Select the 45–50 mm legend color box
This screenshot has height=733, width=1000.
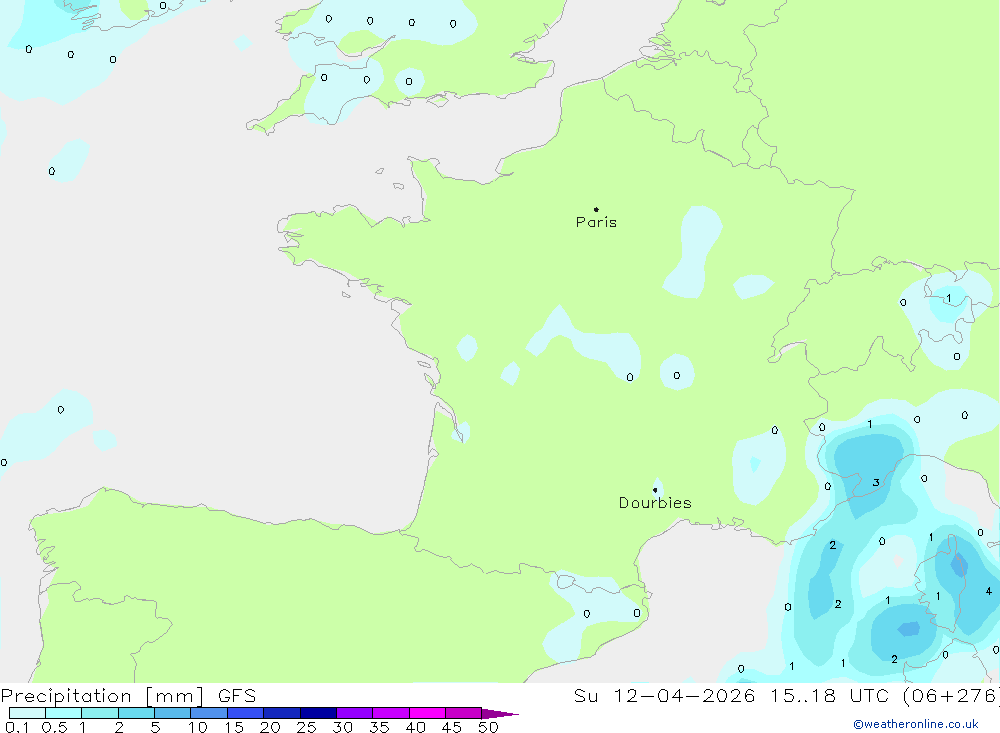tap(463, 713)
